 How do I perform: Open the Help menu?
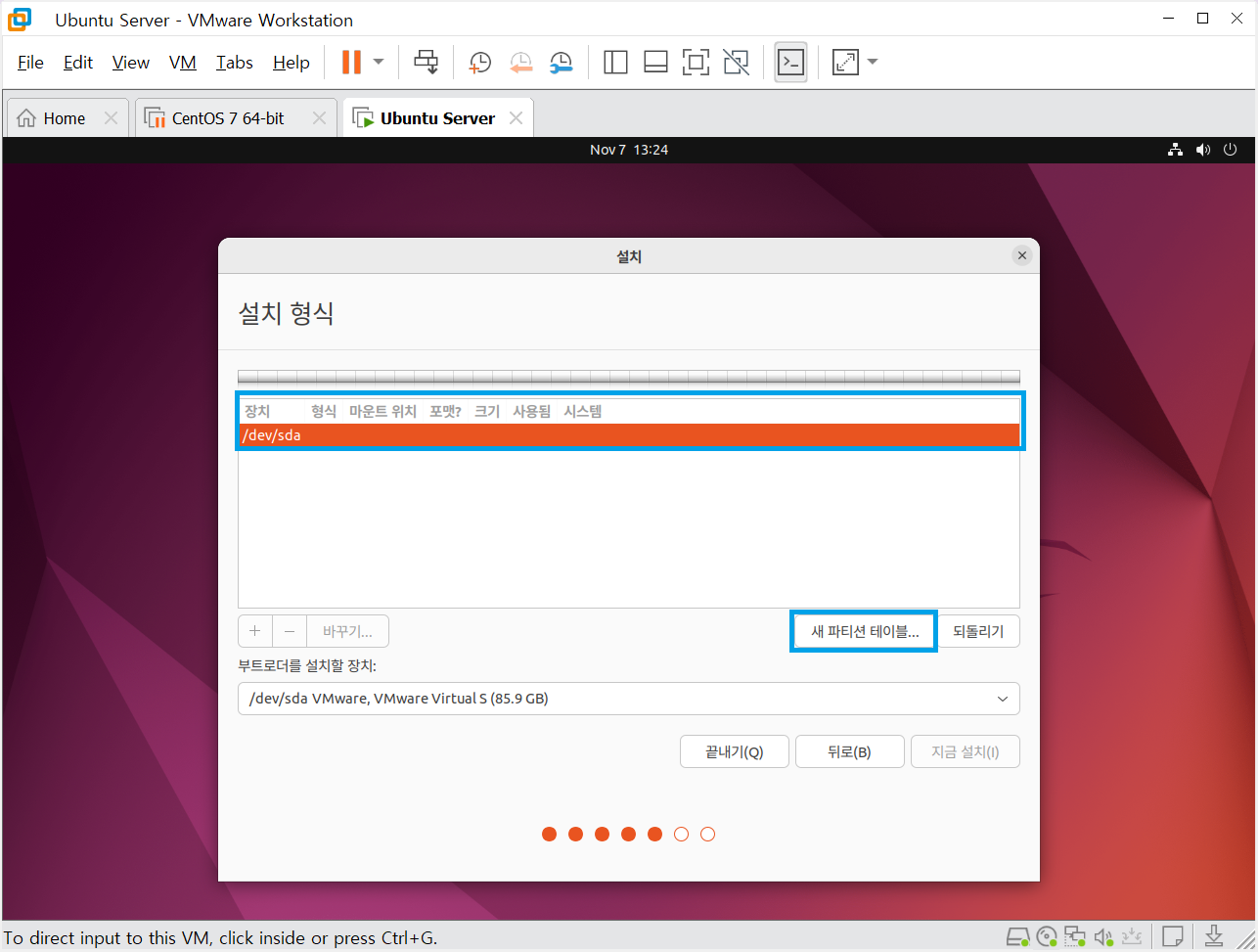[292, 63]
